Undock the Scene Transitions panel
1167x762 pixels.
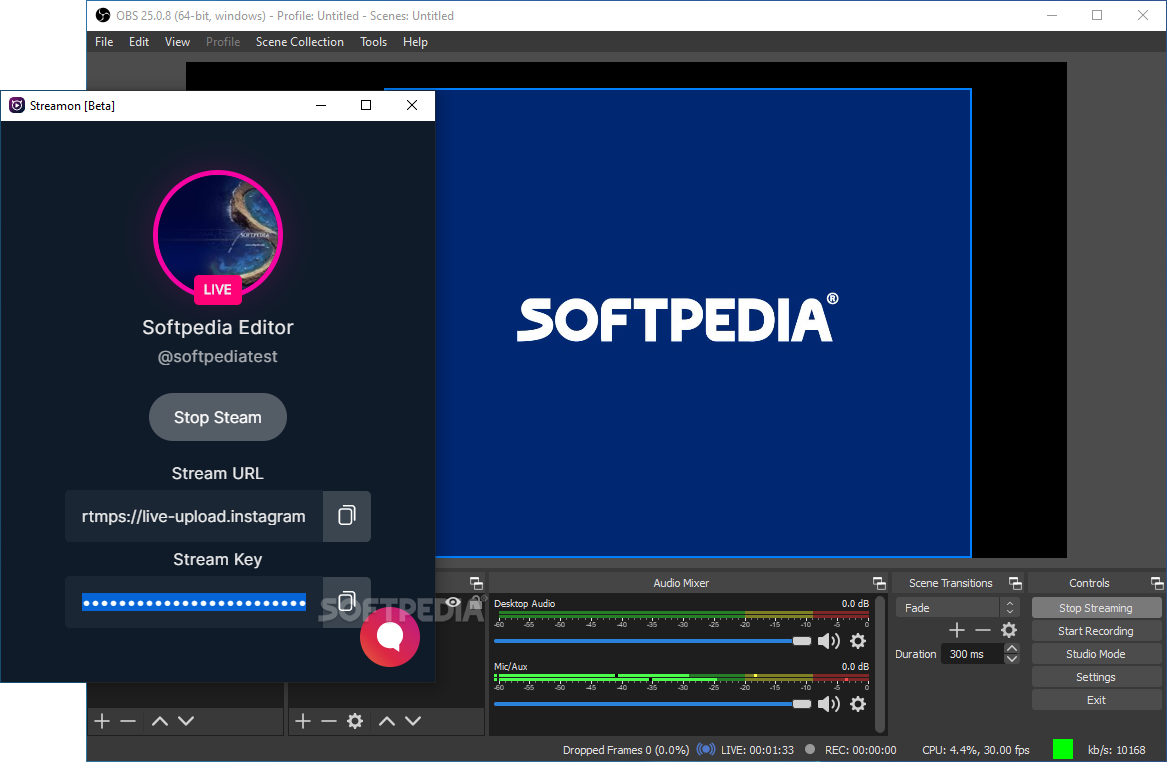1015,583
